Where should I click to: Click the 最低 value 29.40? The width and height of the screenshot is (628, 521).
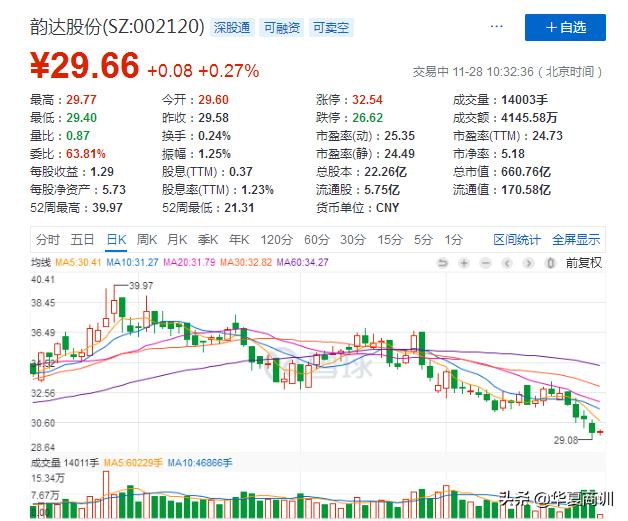pyautogui.click(x=81, y=118)
